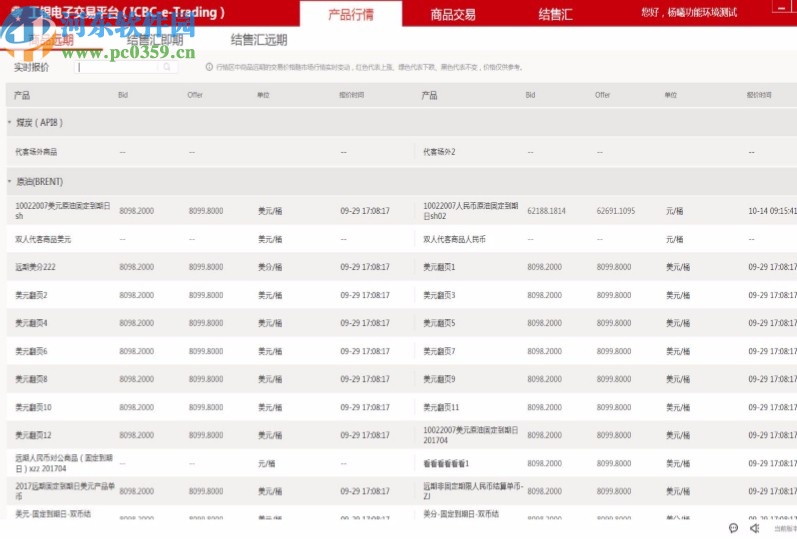Sort by right table 产品 column header
This screenshot has width=797, height=539.
tap(430, 95)
